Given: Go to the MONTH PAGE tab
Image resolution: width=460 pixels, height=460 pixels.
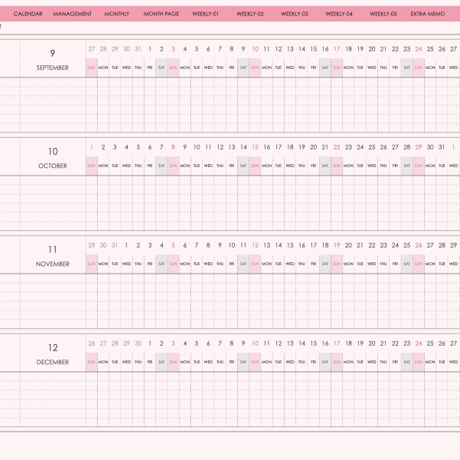Looking at the screenshot, I should (161, 14).
